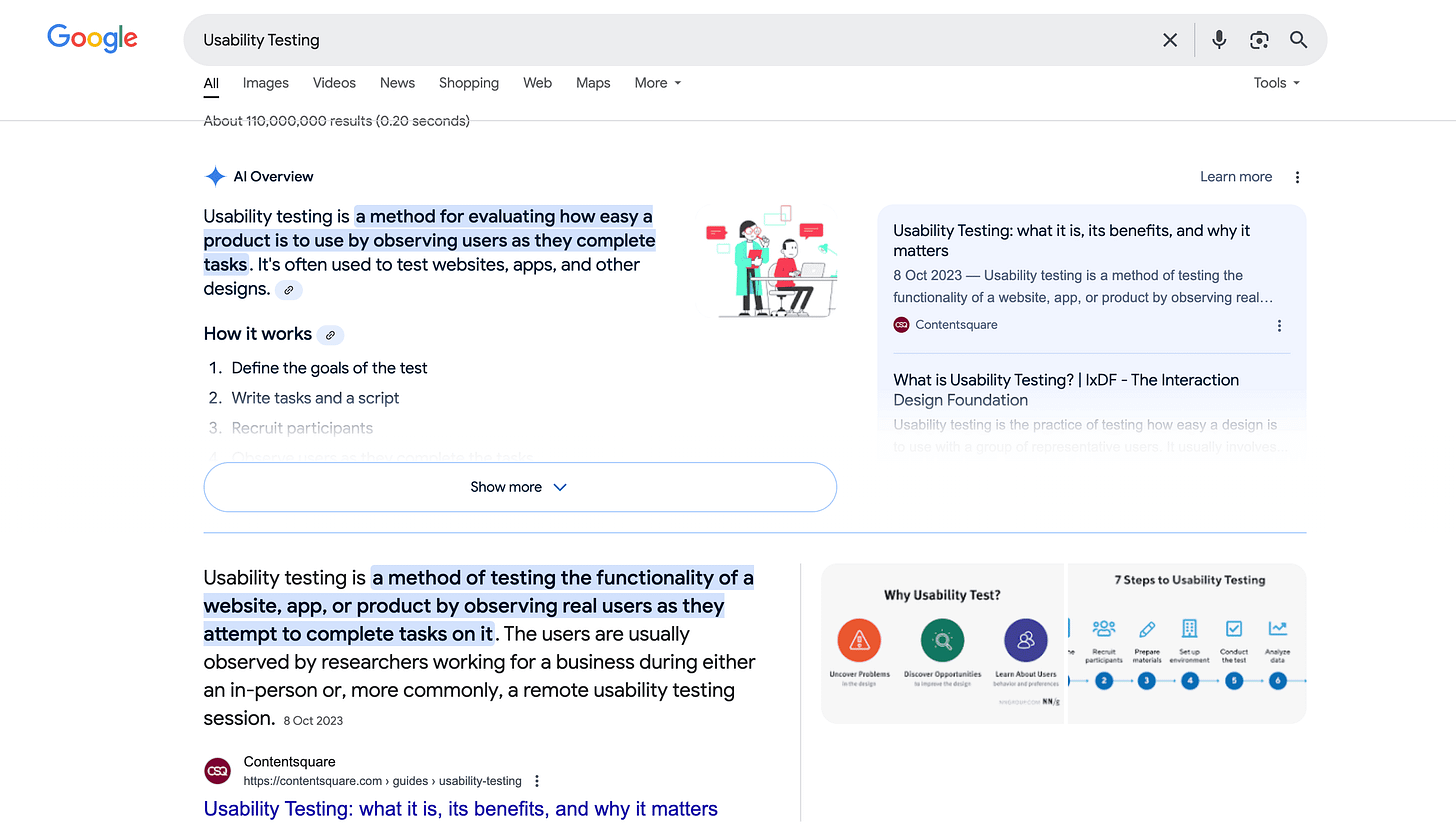Screen dimensions: 1456x835
Task: Switch to the Images tab
Action: (266, 83)
